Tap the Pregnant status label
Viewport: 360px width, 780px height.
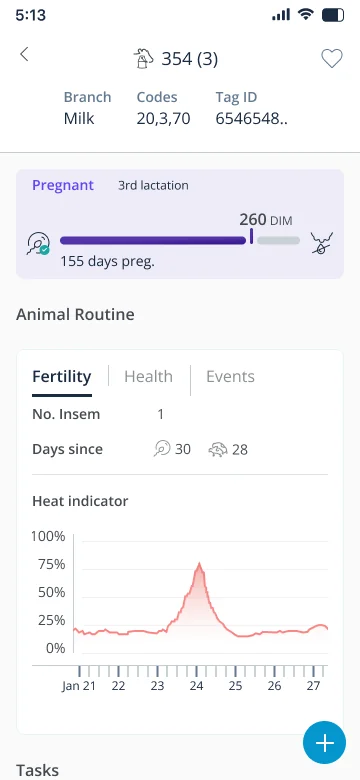[x=63, y=186]
